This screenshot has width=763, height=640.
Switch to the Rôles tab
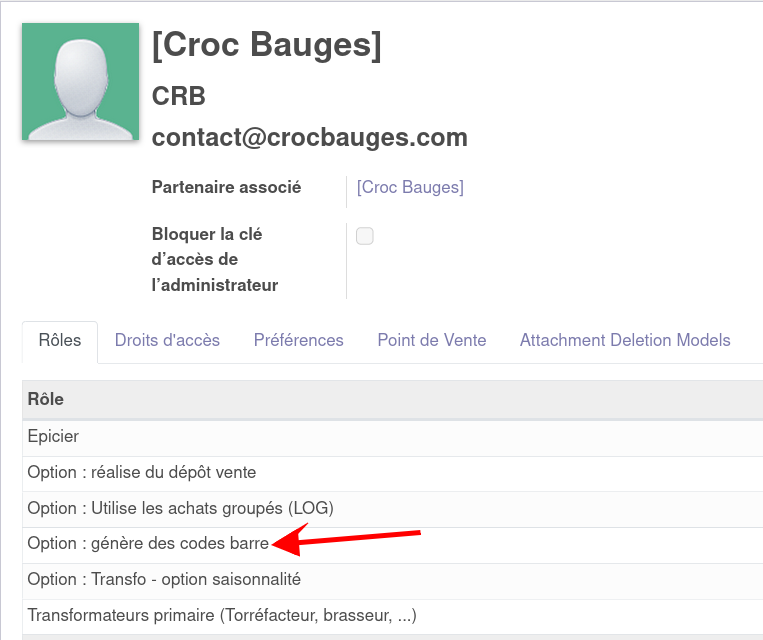tap(60, 340)
